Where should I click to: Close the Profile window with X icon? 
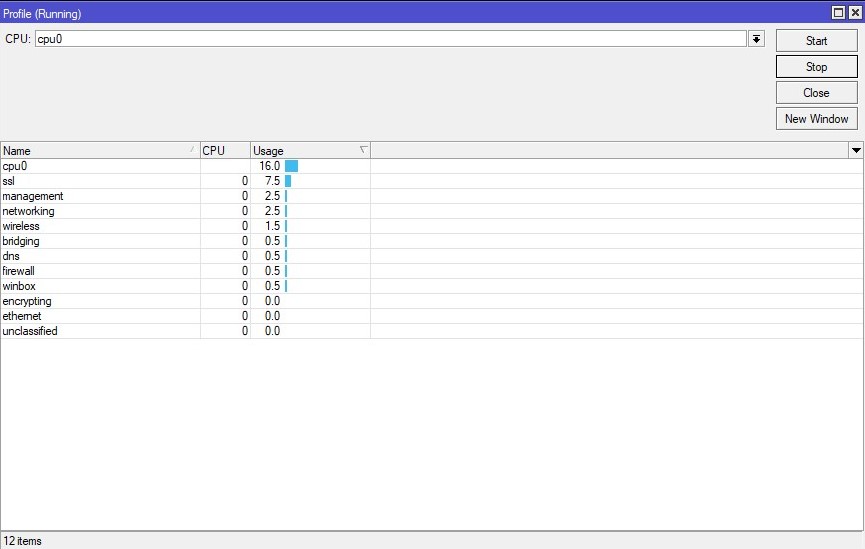[855, 13]
